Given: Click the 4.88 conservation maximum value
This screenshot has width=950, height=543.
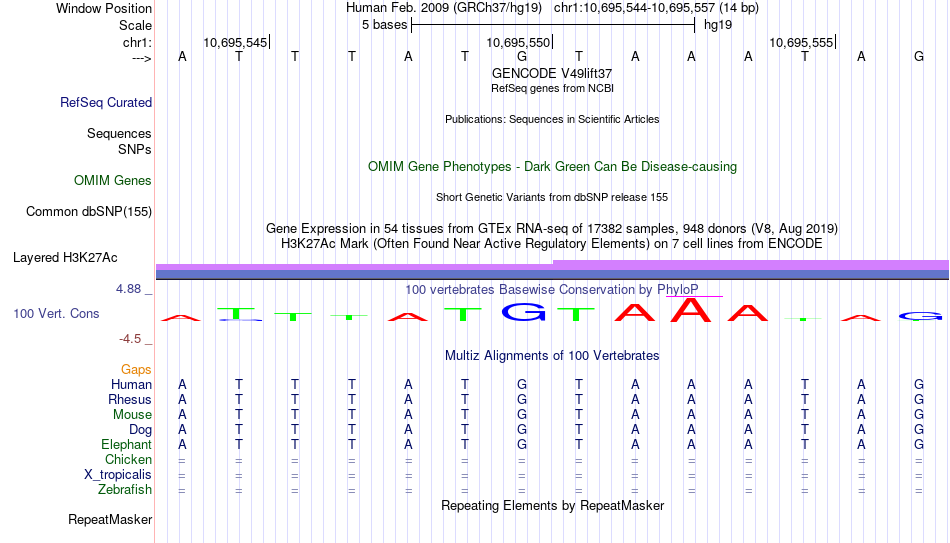Looking at the screenshot, I should click(128, 289).
